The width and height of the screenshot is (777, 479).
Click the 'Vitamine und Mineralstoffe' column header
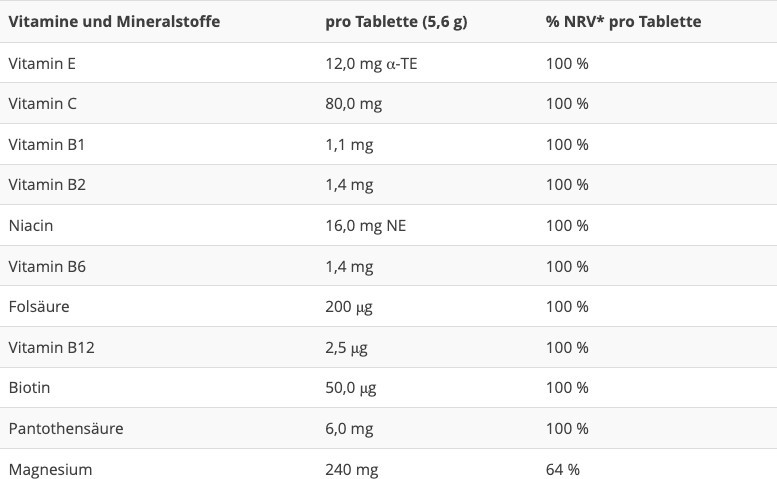tap(114, 21)
